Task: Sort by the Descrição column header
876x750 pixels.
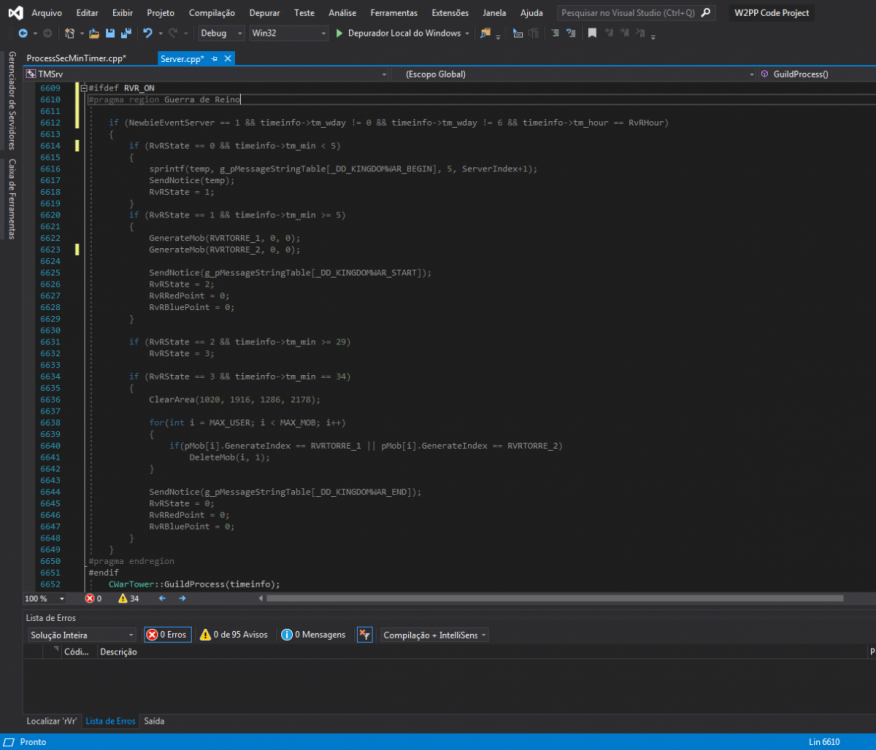Action: pyautogui.click(x=118, y=652)
